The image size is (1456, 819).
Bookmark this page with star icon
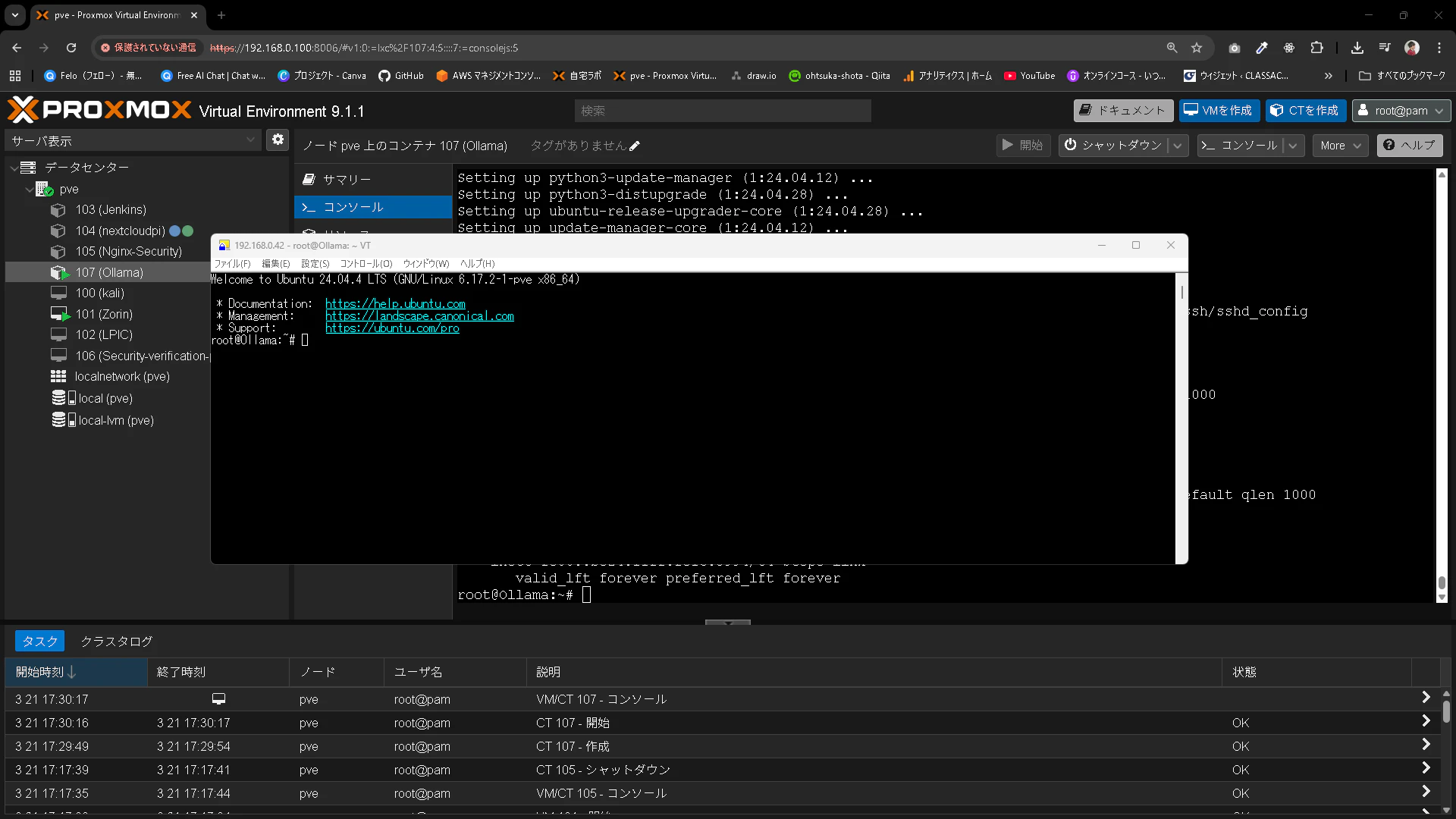coord(1197,48)
